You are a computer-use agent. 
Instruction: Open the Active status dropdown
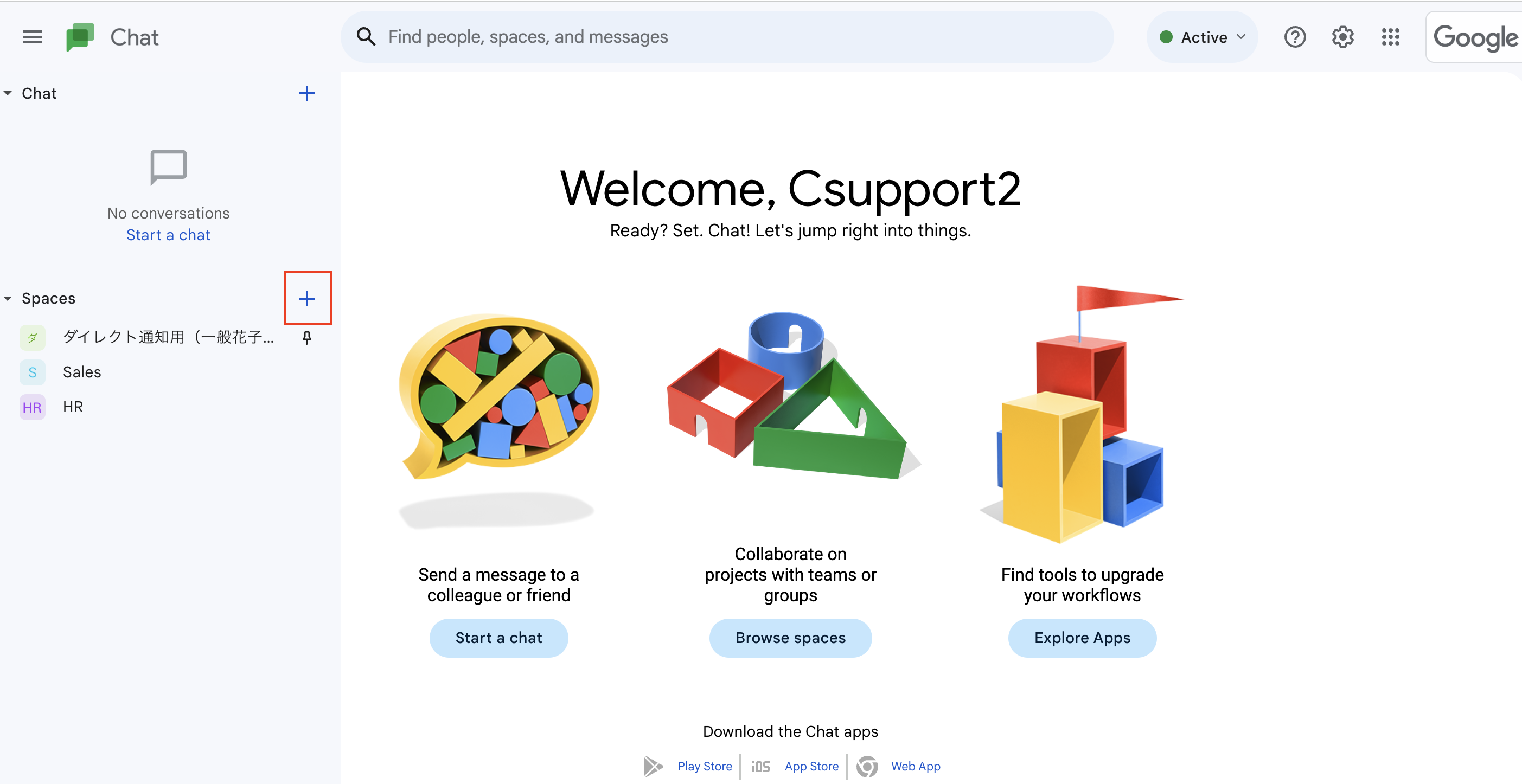click(x=1202, y=37)
